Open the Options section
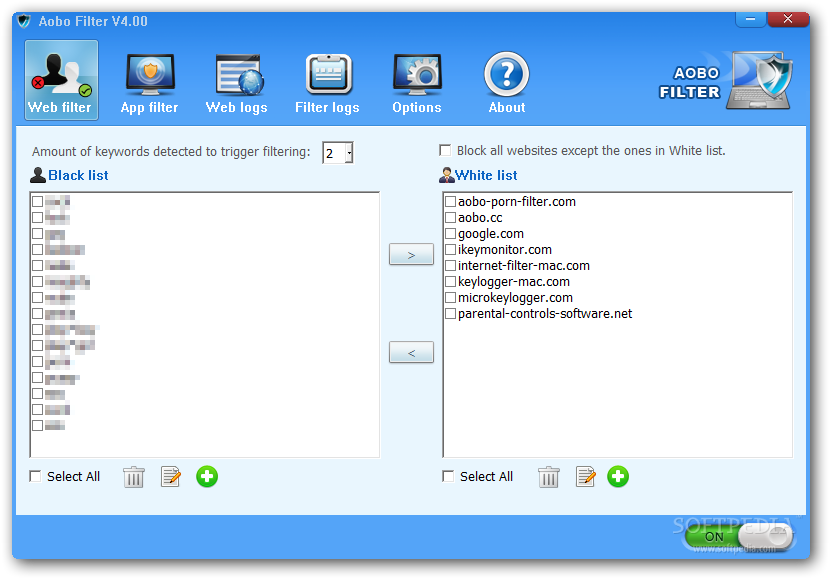The height and width of the screenshot is (579, 830). click(x=417, y=84)
